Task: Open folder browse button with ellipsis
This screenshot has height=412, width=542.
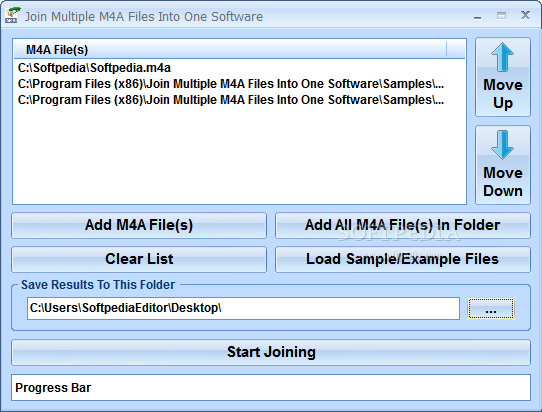Action: click(491, 308)
